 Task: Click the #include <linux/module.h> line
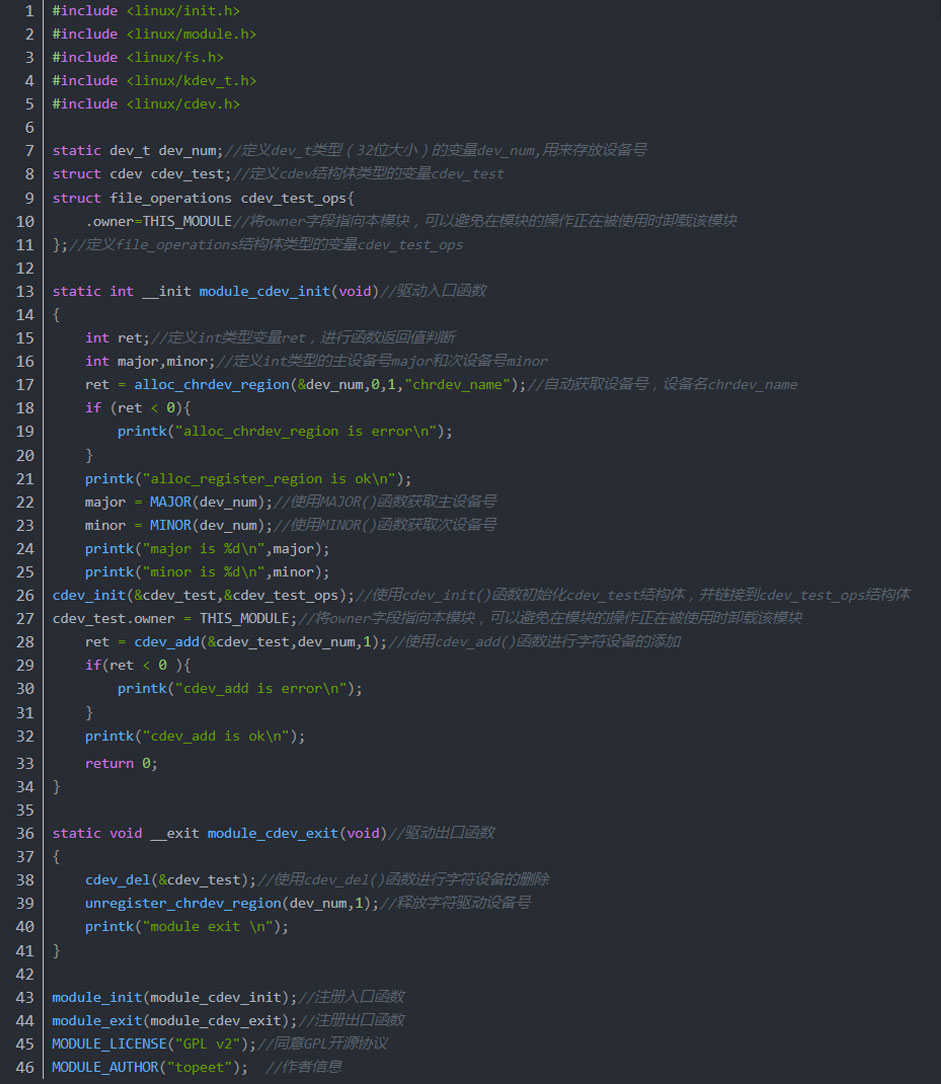tap(154, 34)
